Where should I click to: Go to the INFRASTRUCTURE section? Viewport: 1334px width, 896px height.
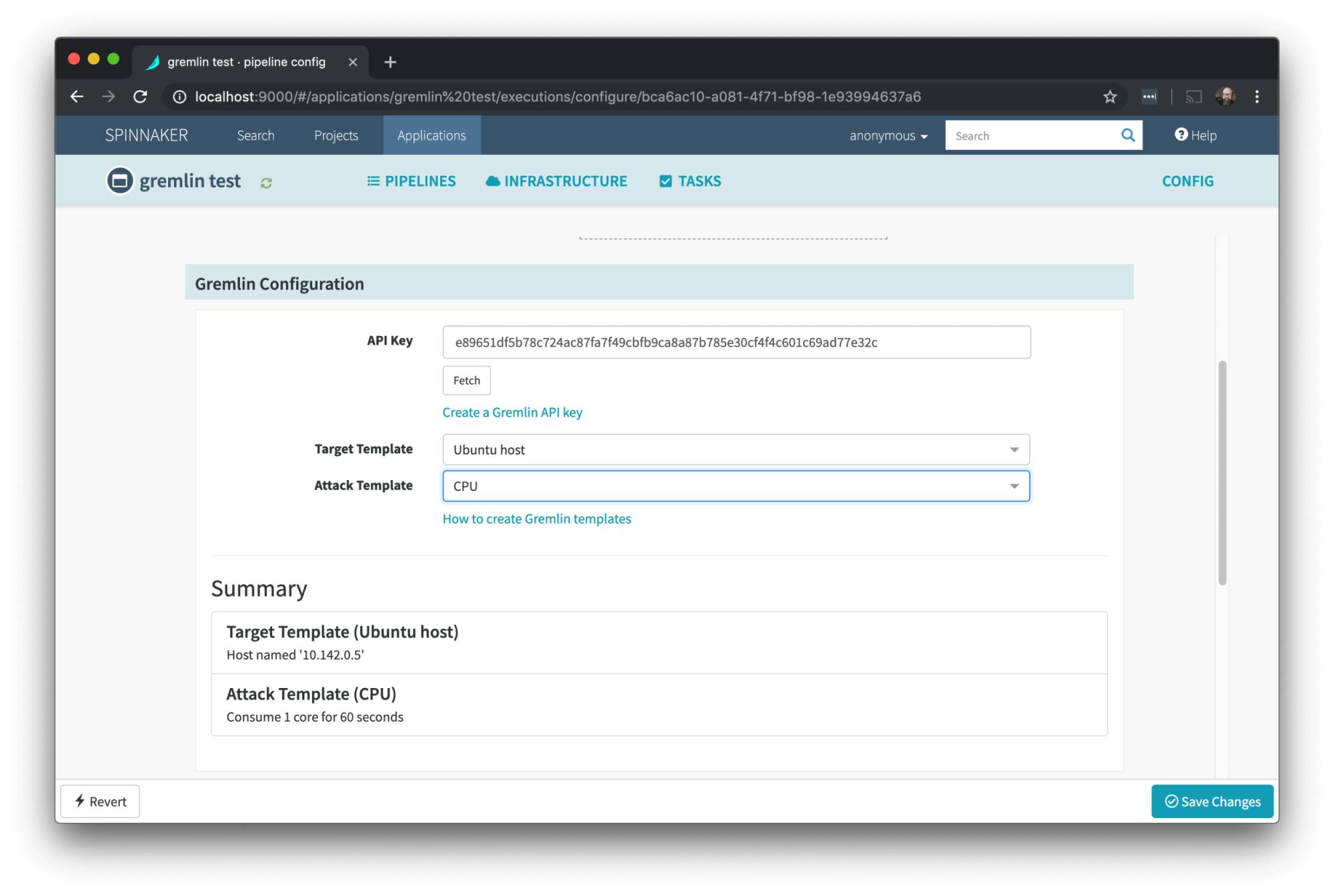556,181
